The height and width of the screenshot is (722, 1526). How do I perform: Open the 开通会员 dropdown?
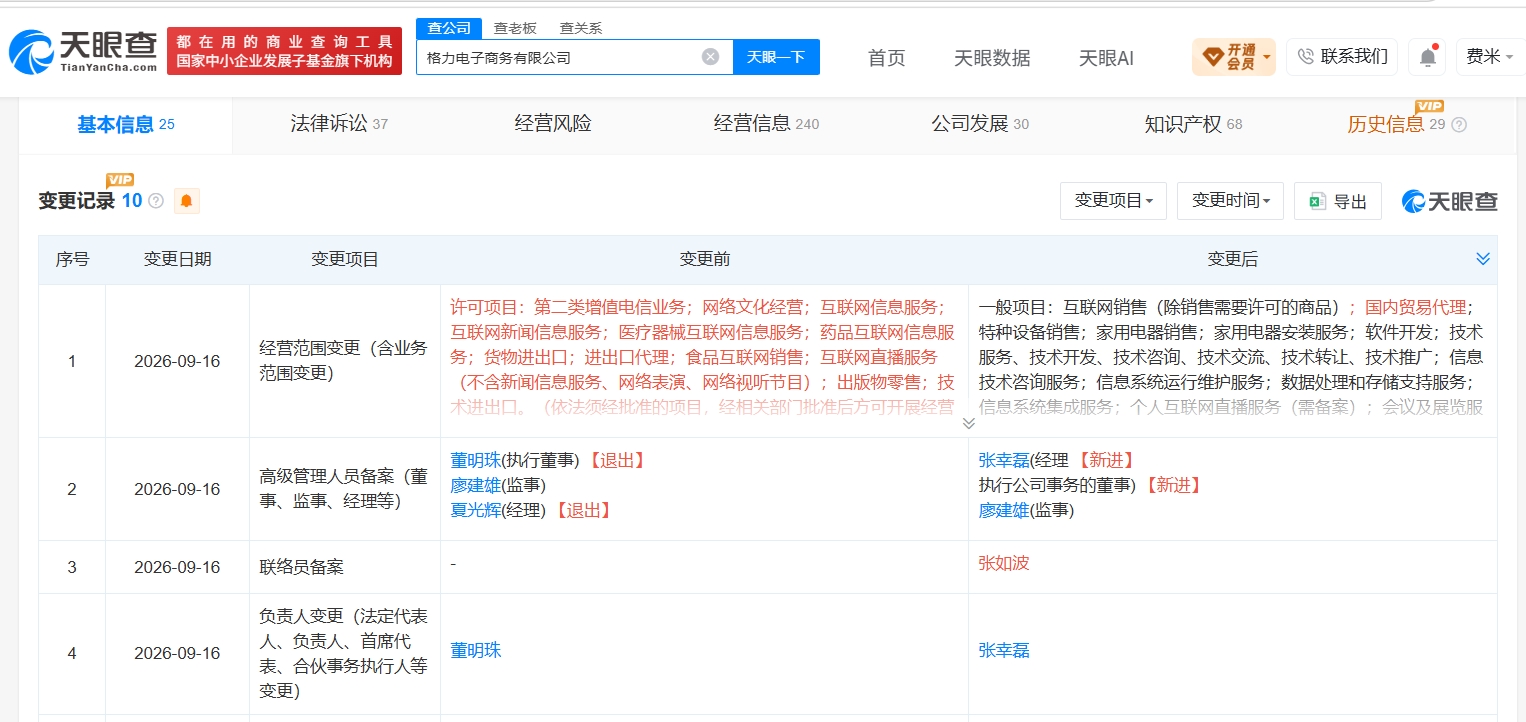pyautogui.click(x=1233, y=57)
